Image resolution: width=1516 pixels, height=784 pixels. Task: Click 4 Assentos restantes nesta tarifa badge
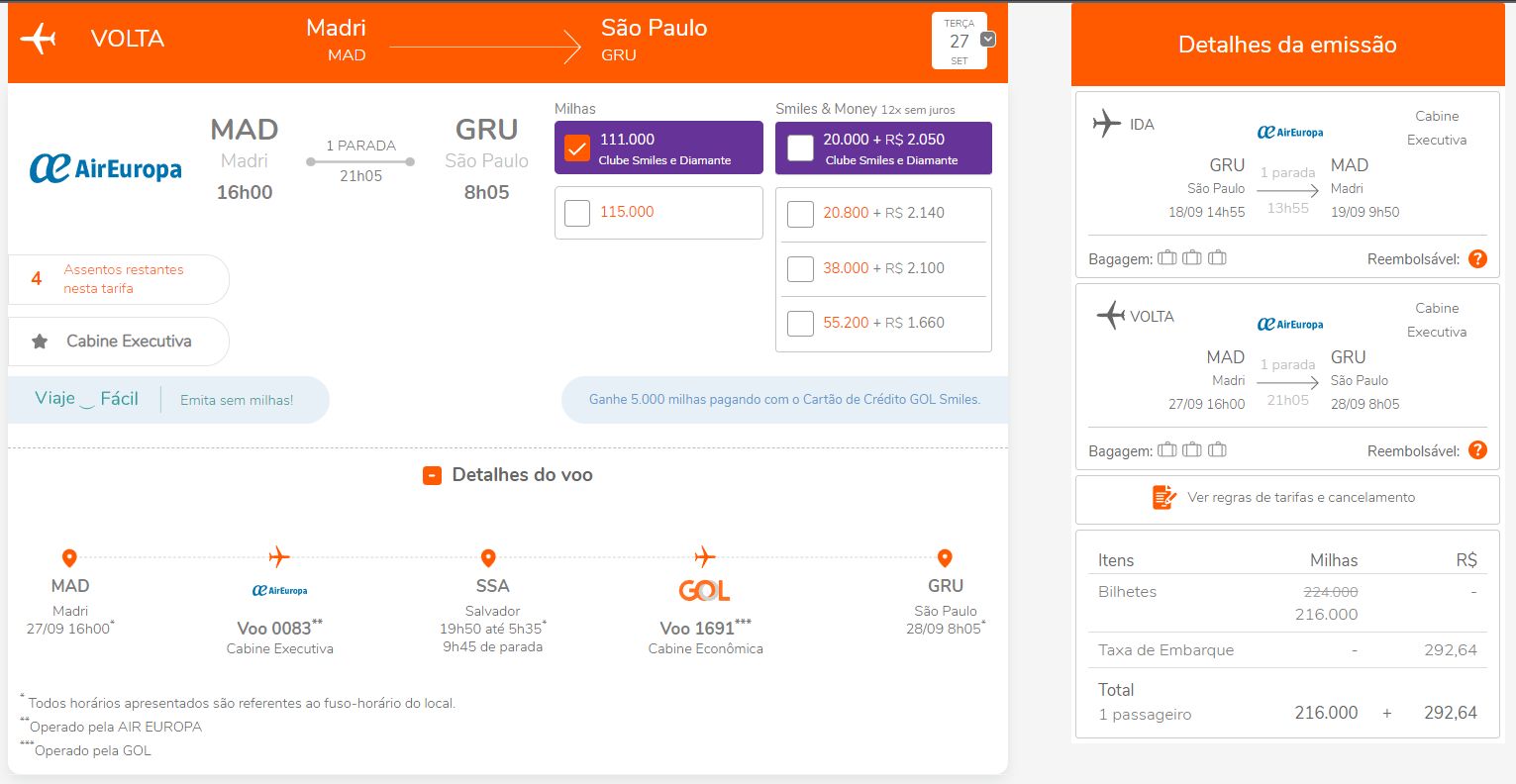coord(118,279)
